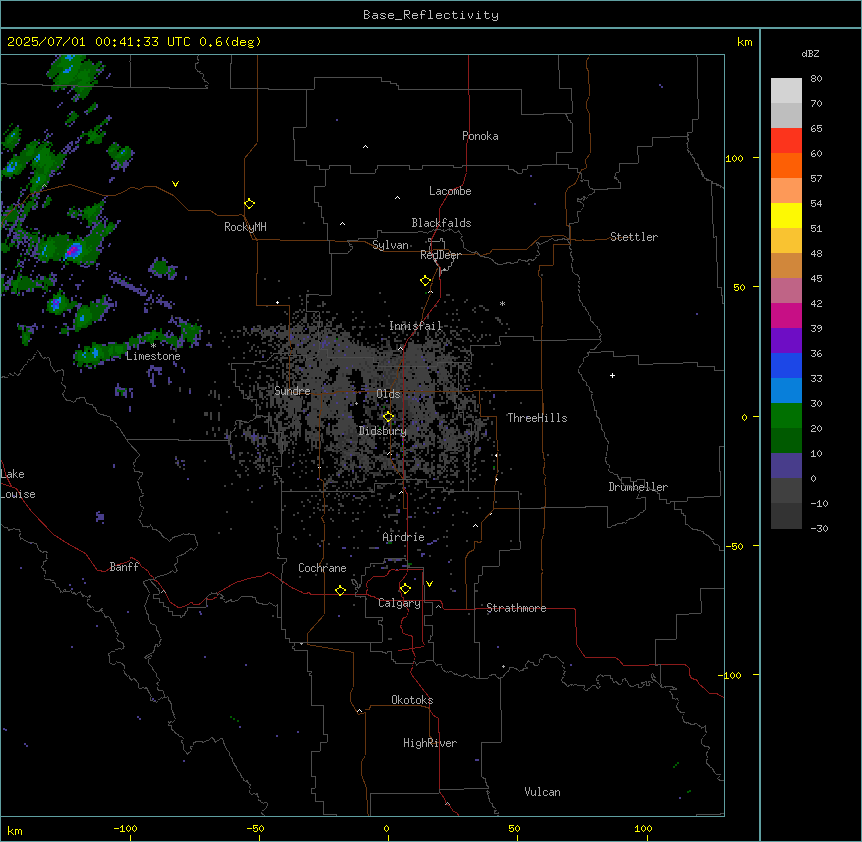Click the Banff label
The image size is (862, 842).
tap(124, 567)
